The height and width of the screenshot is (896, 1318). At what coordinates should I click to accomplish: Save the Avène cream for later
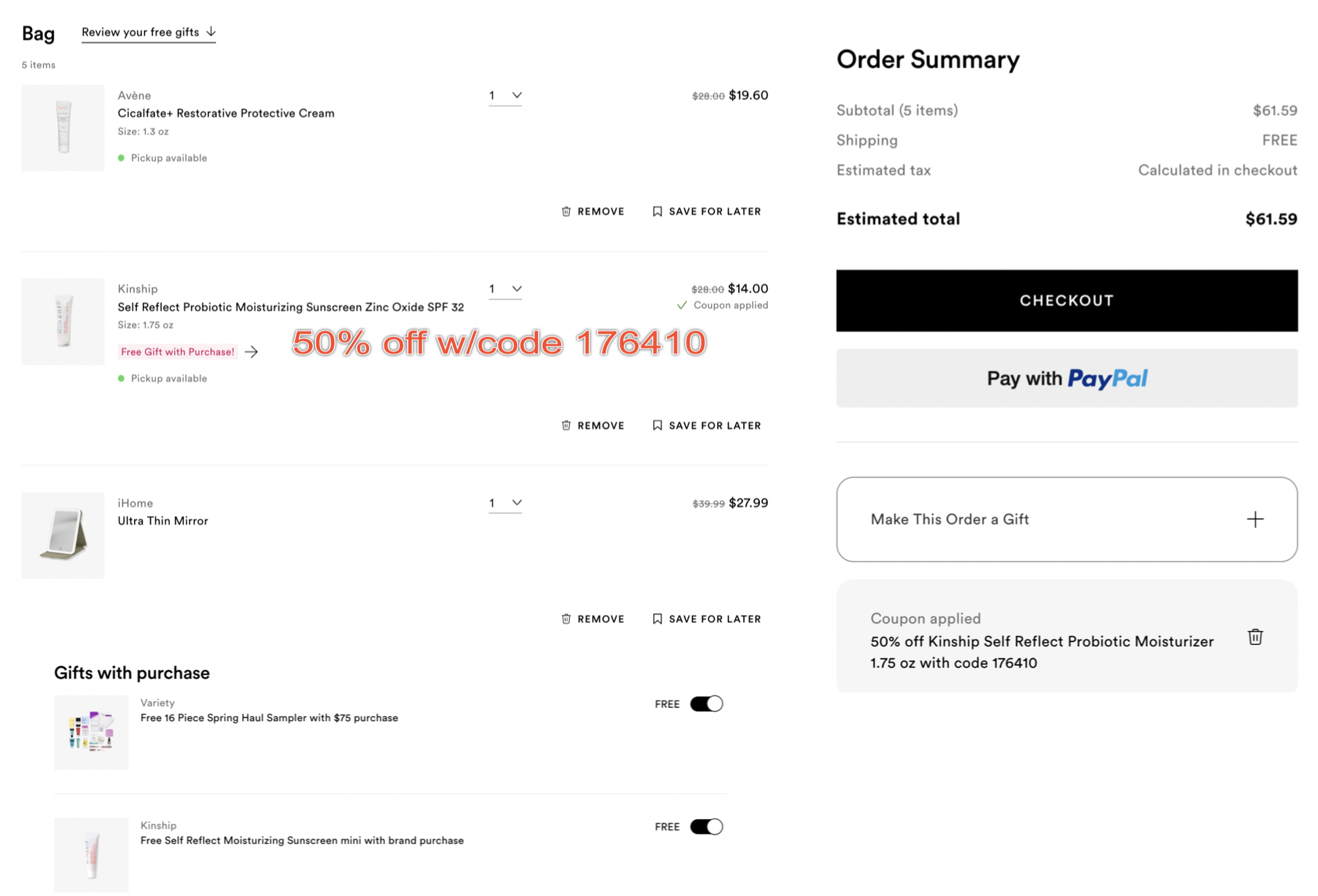tap(707, 212)
